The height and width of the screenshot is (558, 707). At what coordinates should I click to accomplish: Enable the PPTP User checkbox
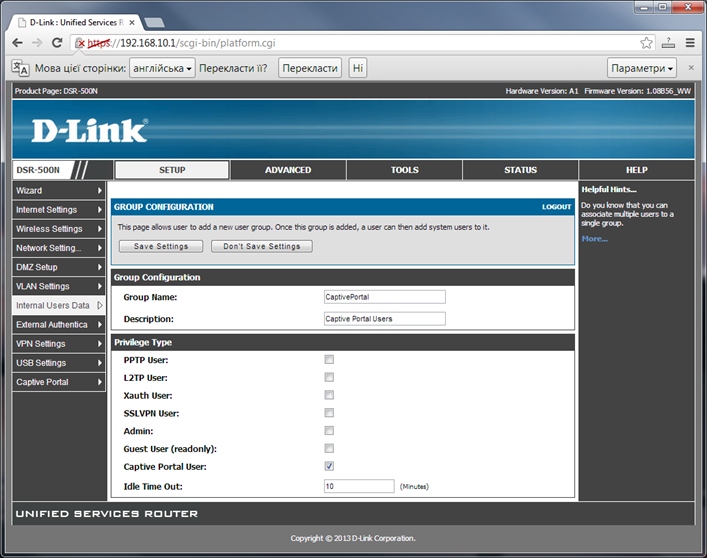tap(329, 359)
